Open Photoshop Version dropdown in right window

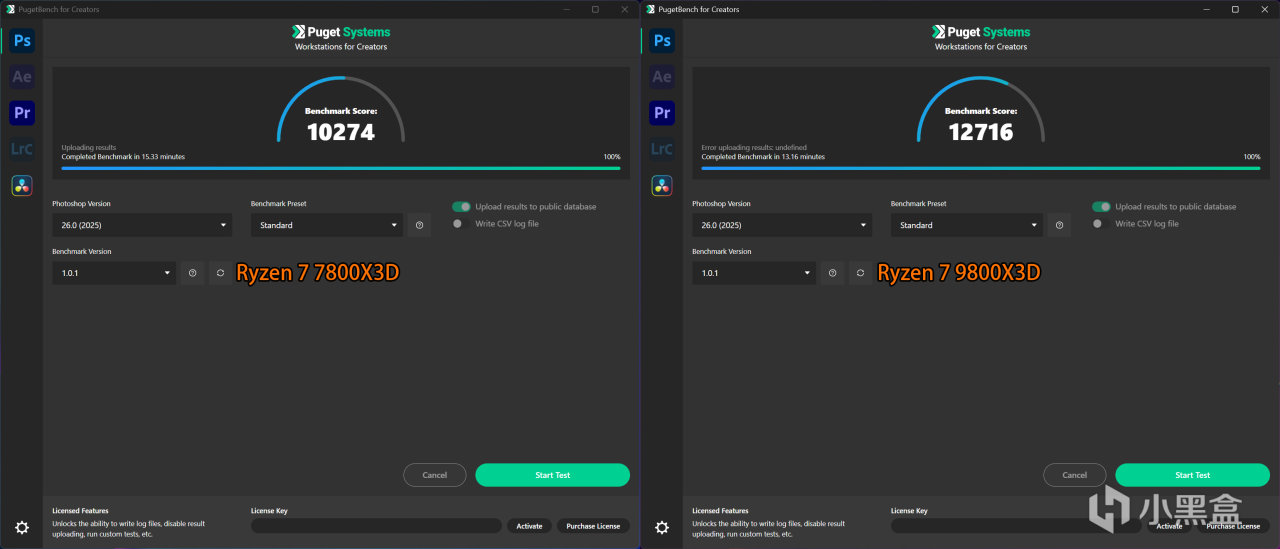pyautogui.click(x=782, y=225)
